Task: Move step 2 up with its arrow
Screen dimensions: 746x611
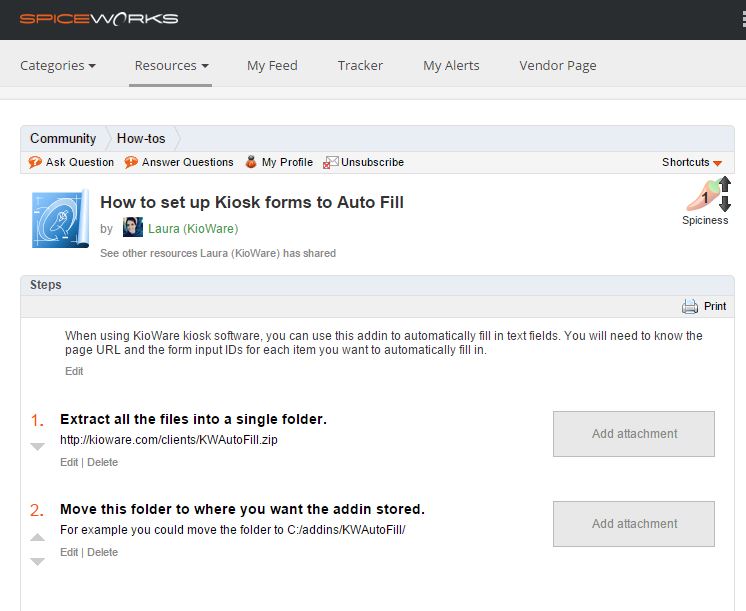Action: (x=38, y=537)
